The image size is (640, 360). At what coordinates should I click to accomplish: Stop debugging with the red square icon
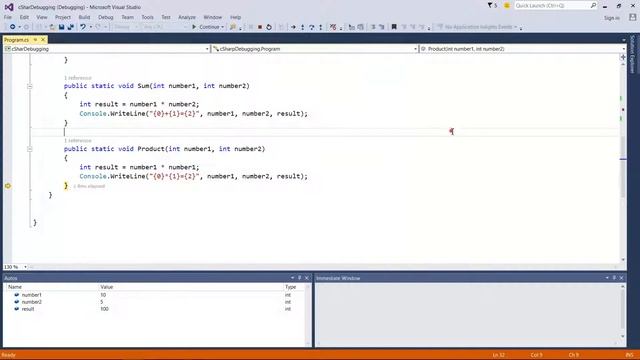(x=260, y=27)
